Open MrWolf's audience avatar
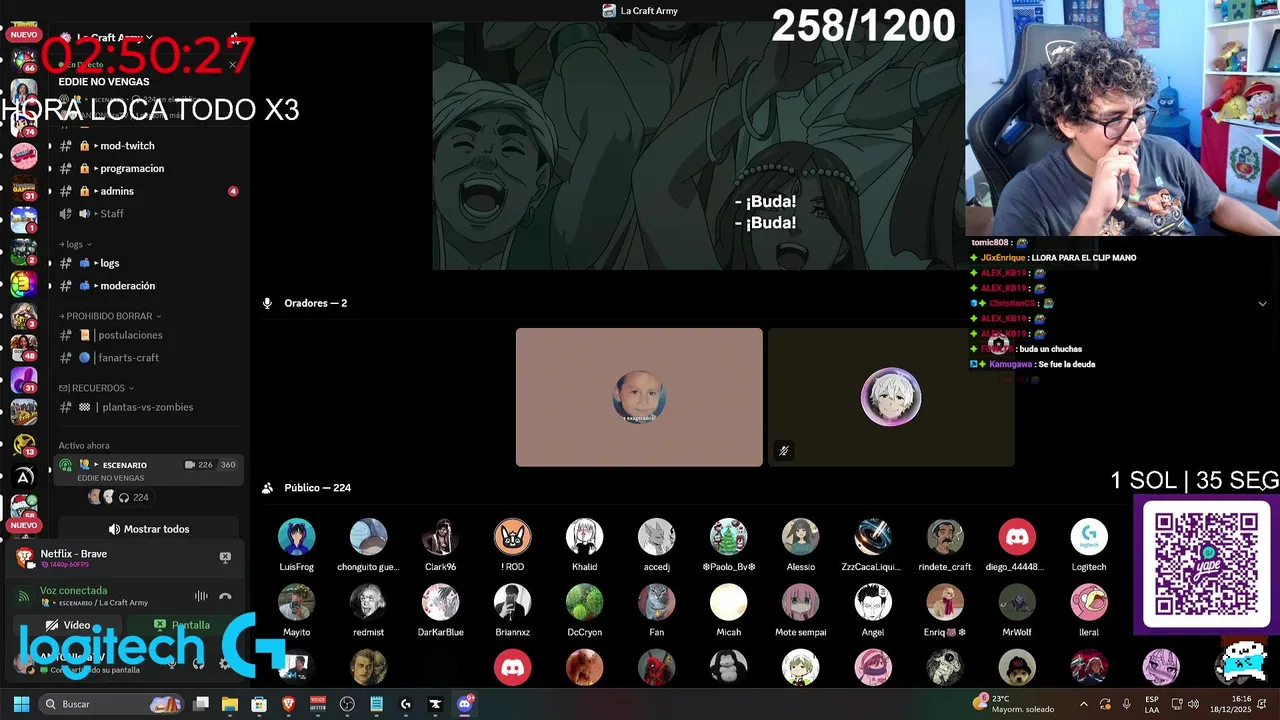The image size is (1280, 720). (1017, 602)
